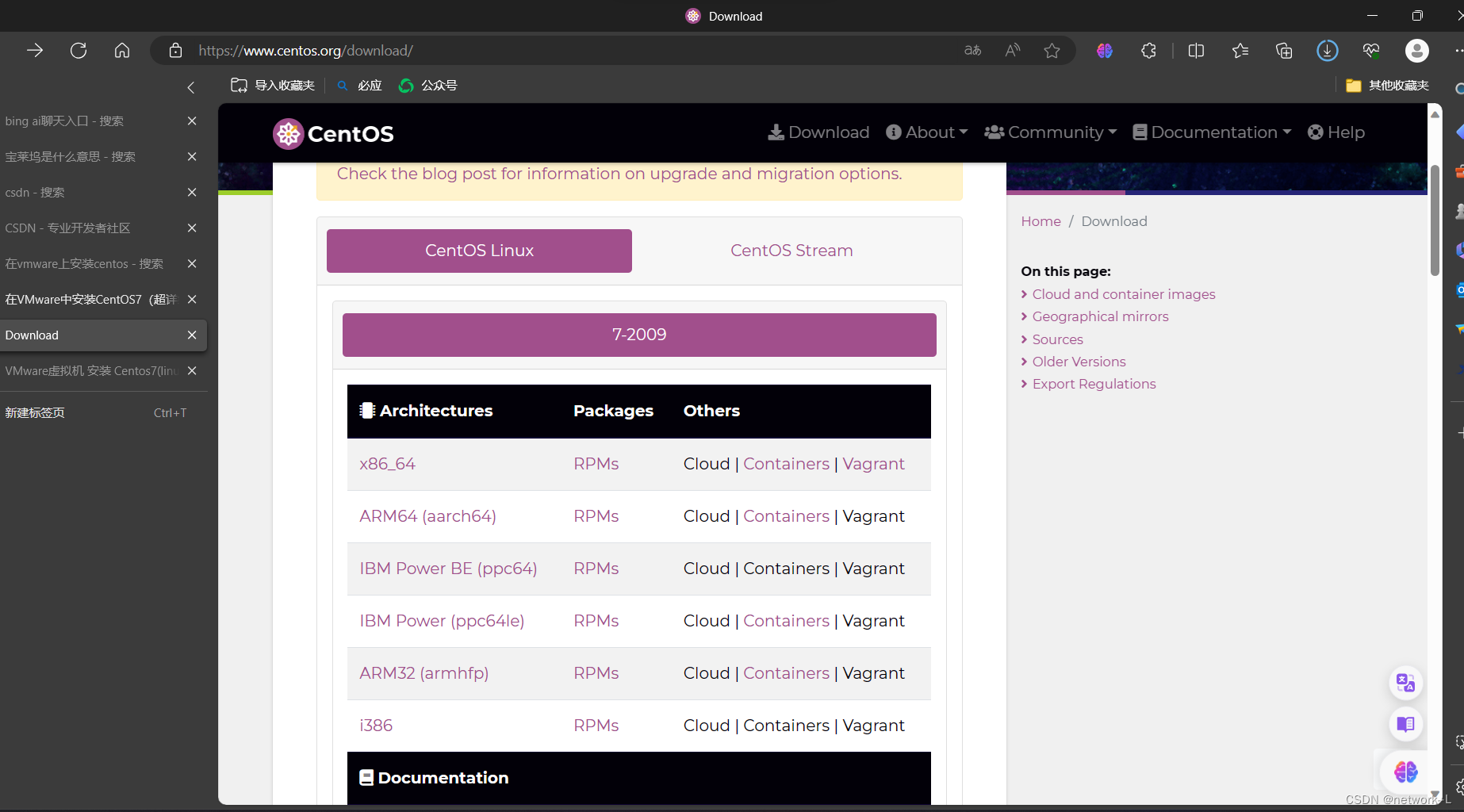Open extensions puzzle icon
1464x812 pixels.
1148,51
